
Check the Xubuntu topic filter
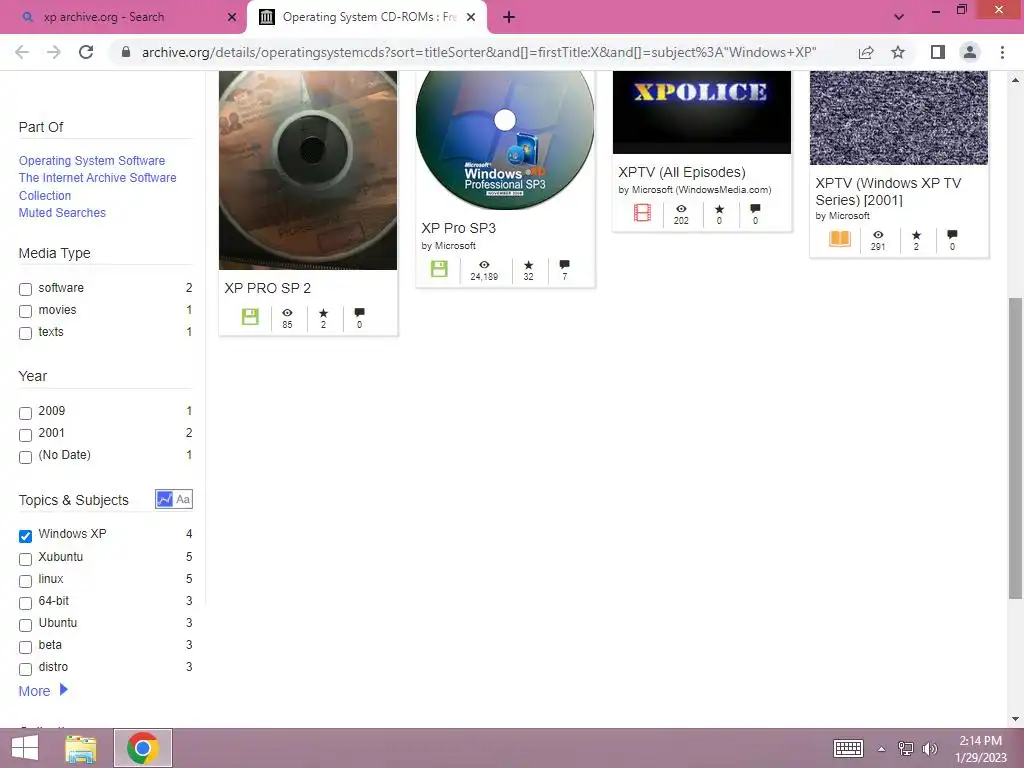click(25, 559)
